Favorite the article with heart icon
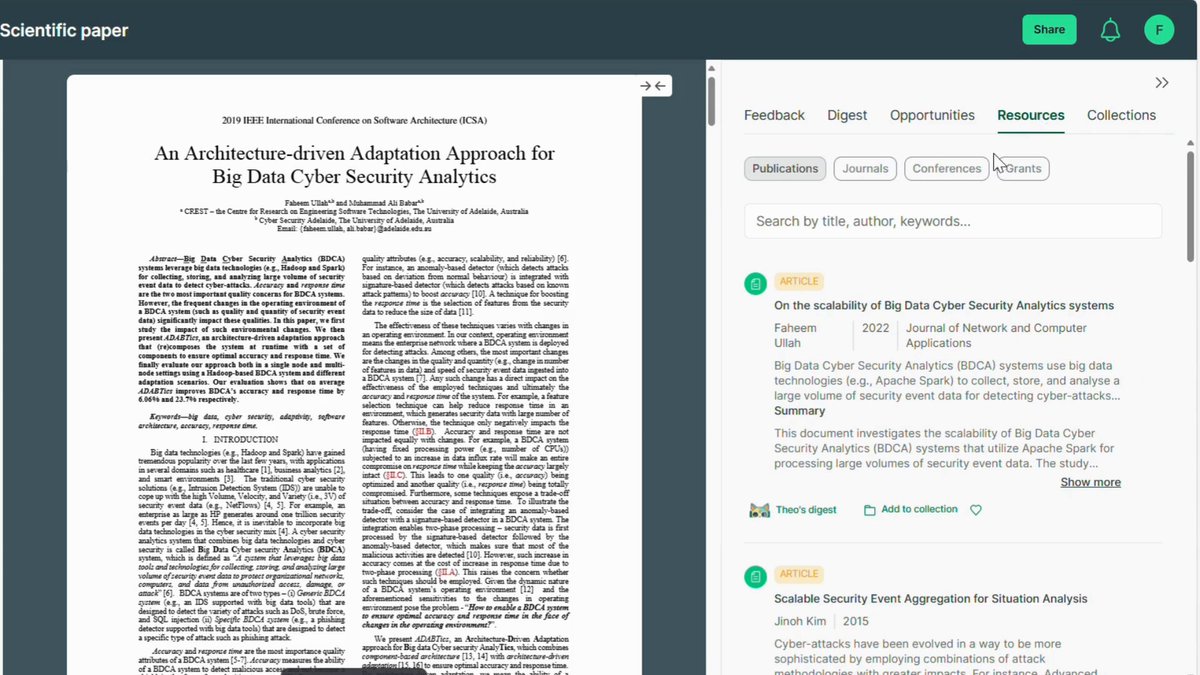The image size is (1200, 675). 976,510
